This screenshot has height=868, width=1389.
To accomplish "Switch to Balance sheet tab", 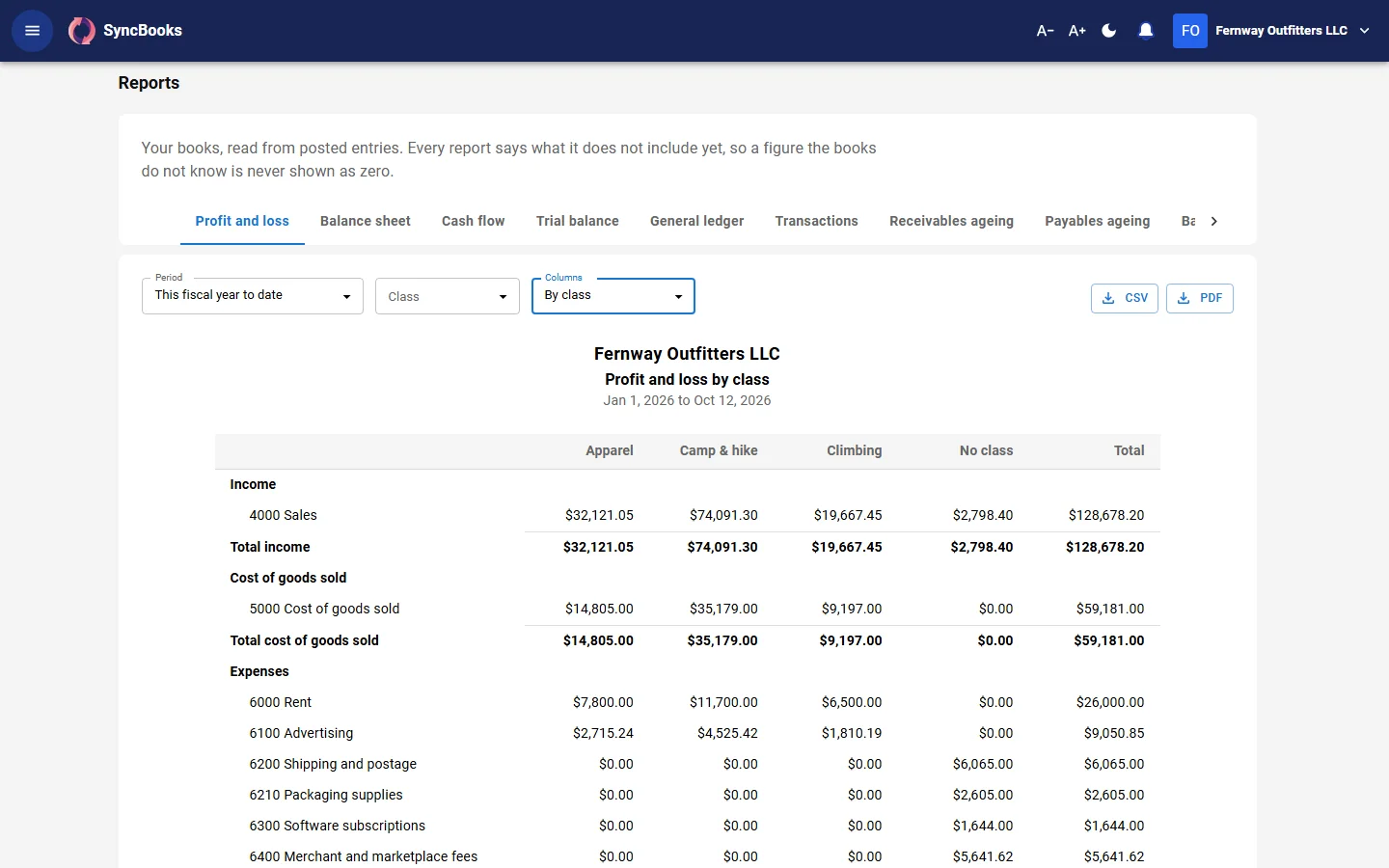I will click(x=366, y=221).
